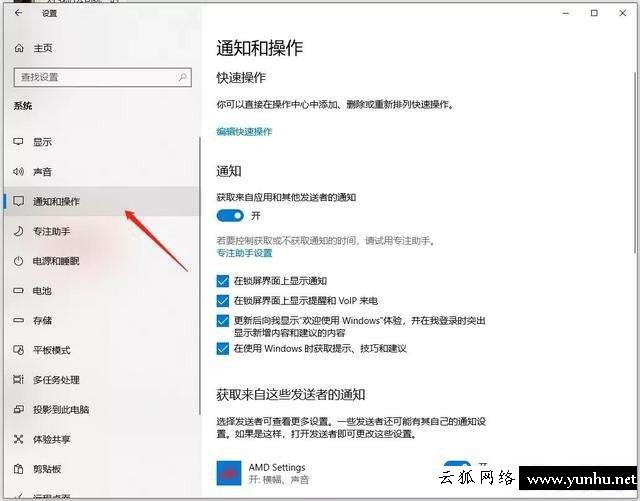640x501 pixels.
Task: Open 电源和睡眠 settings page
Action: tap(102, 261)
